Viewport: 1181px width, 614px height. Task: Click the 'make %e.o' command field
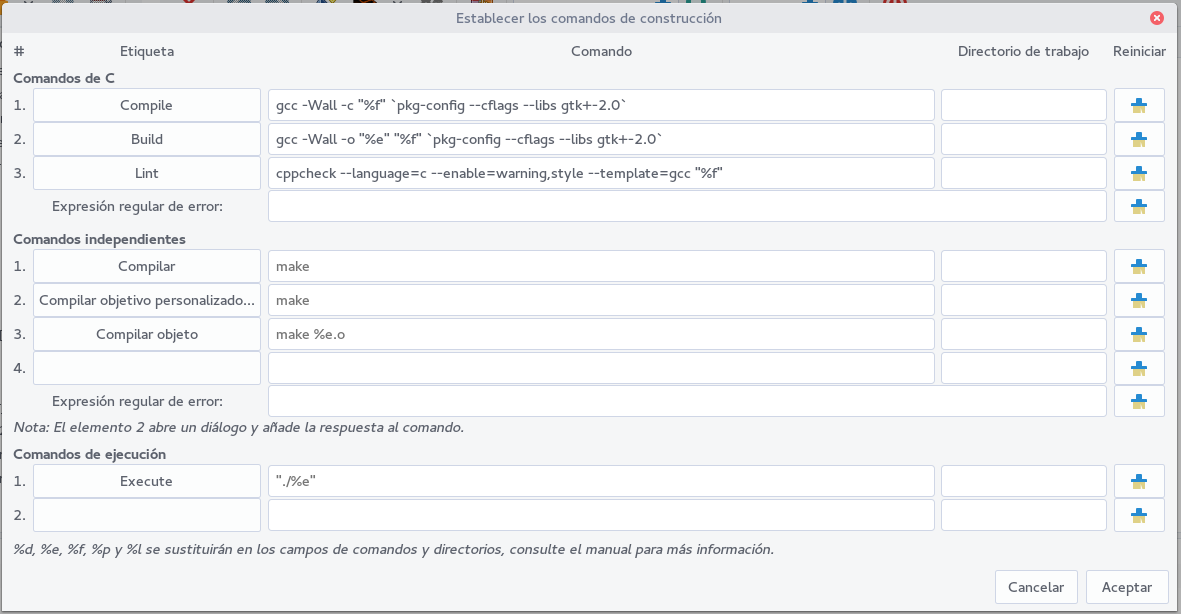[600, 333]
